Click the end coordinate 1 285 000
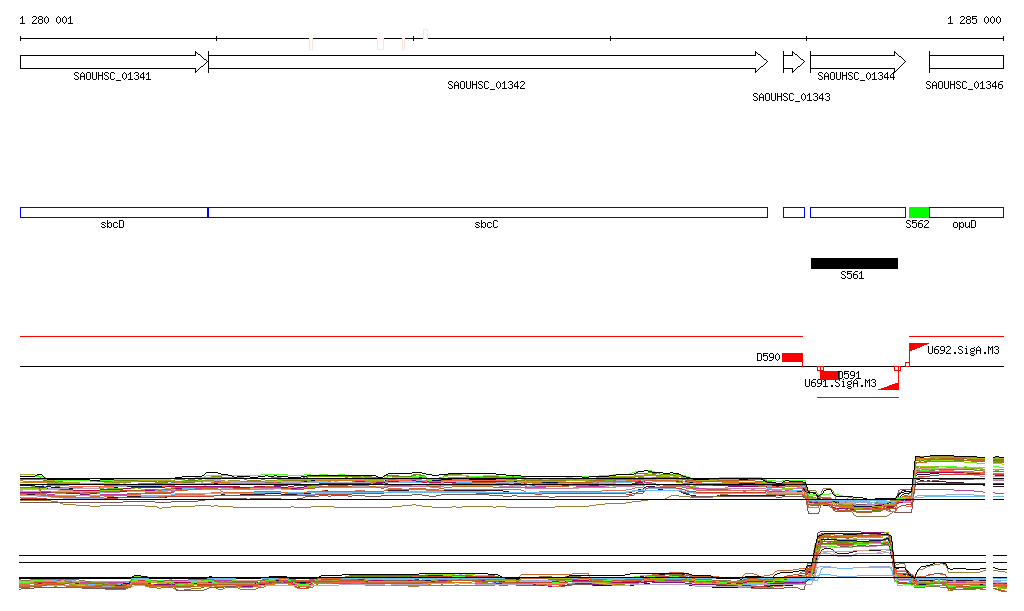The width and height of the screenshot is (1024, 611). click(974, 20)
